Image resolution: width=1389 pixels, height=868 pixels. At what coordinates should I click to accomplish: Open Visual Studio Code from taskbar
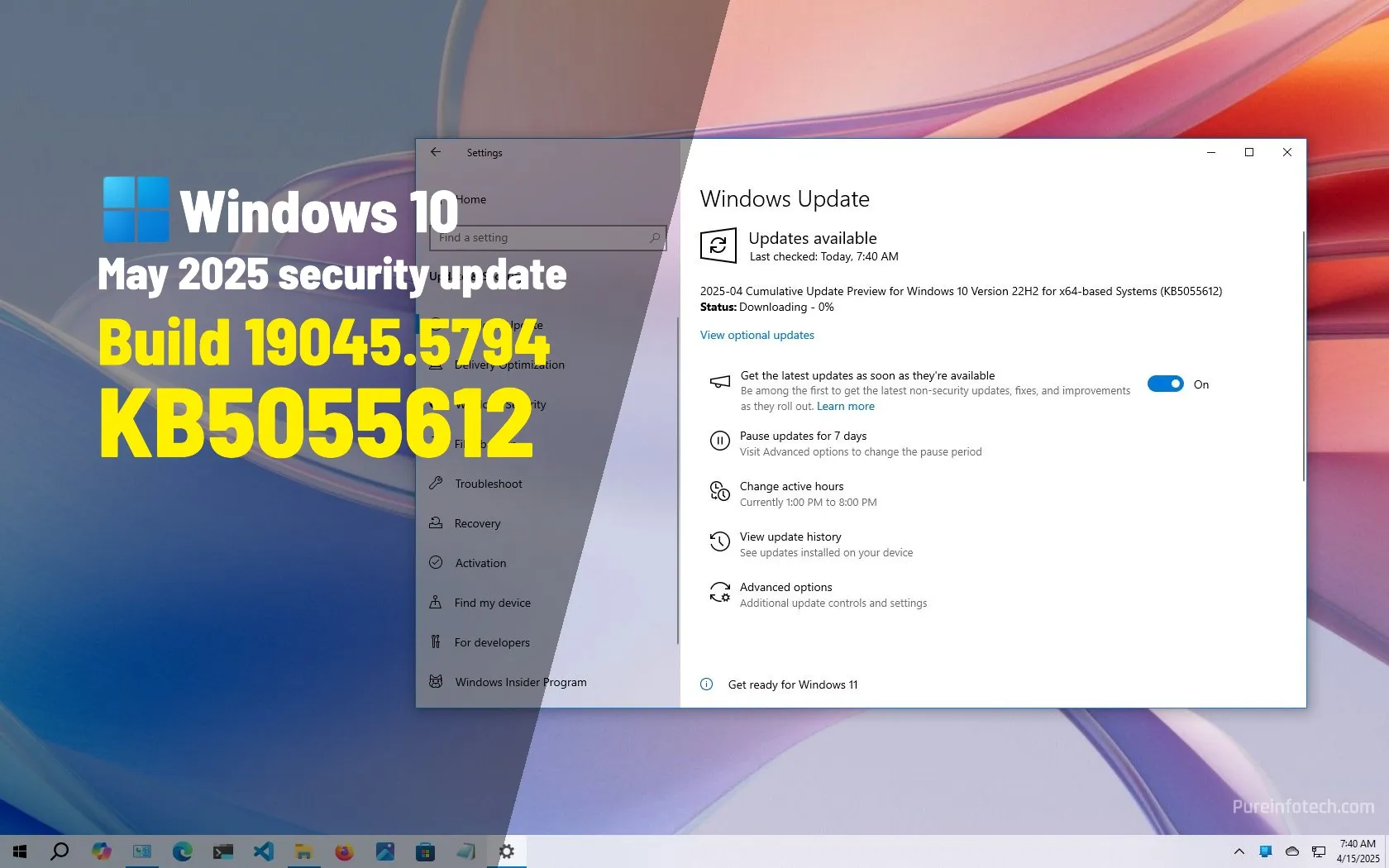pos(263,851)
